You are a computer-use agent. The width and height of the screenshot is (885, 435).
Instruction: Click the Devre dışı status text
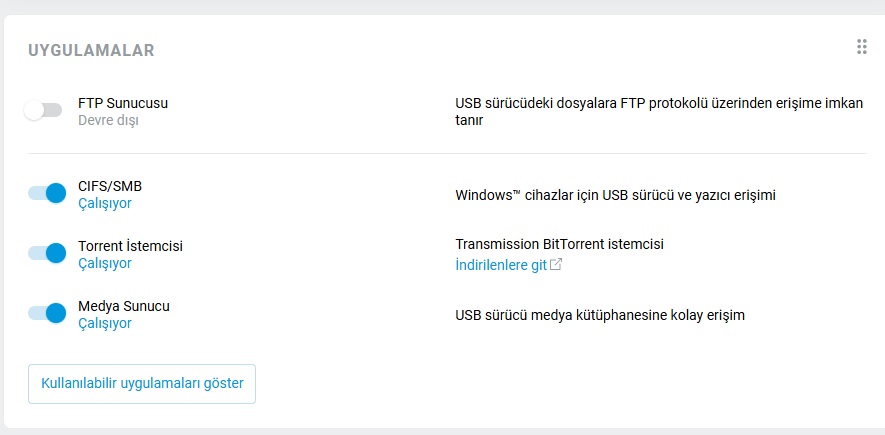[x=108, y=120]
